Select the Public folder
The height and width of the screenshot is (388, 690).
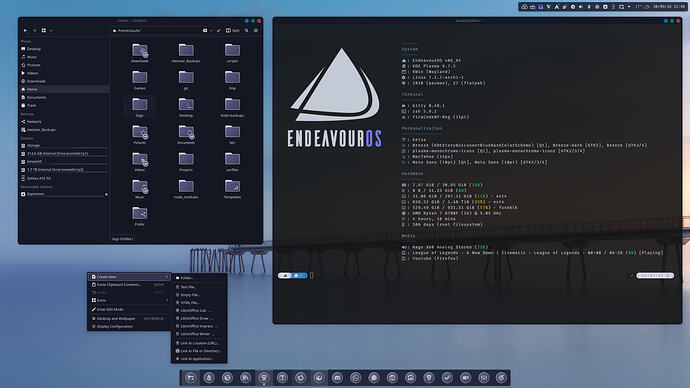(139, 216)
